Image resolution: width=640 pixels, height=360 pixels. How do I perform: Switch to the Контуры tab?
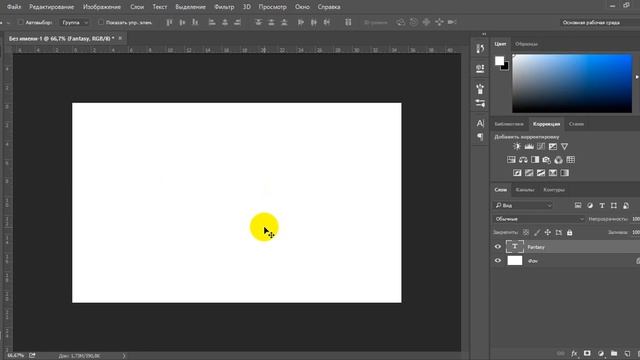tap(554, 190)
